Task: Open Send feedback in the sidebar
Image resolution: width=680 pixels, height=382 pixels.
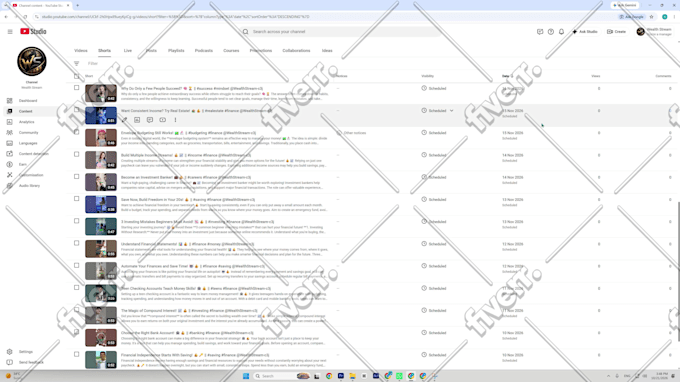Action: (31, 362)
